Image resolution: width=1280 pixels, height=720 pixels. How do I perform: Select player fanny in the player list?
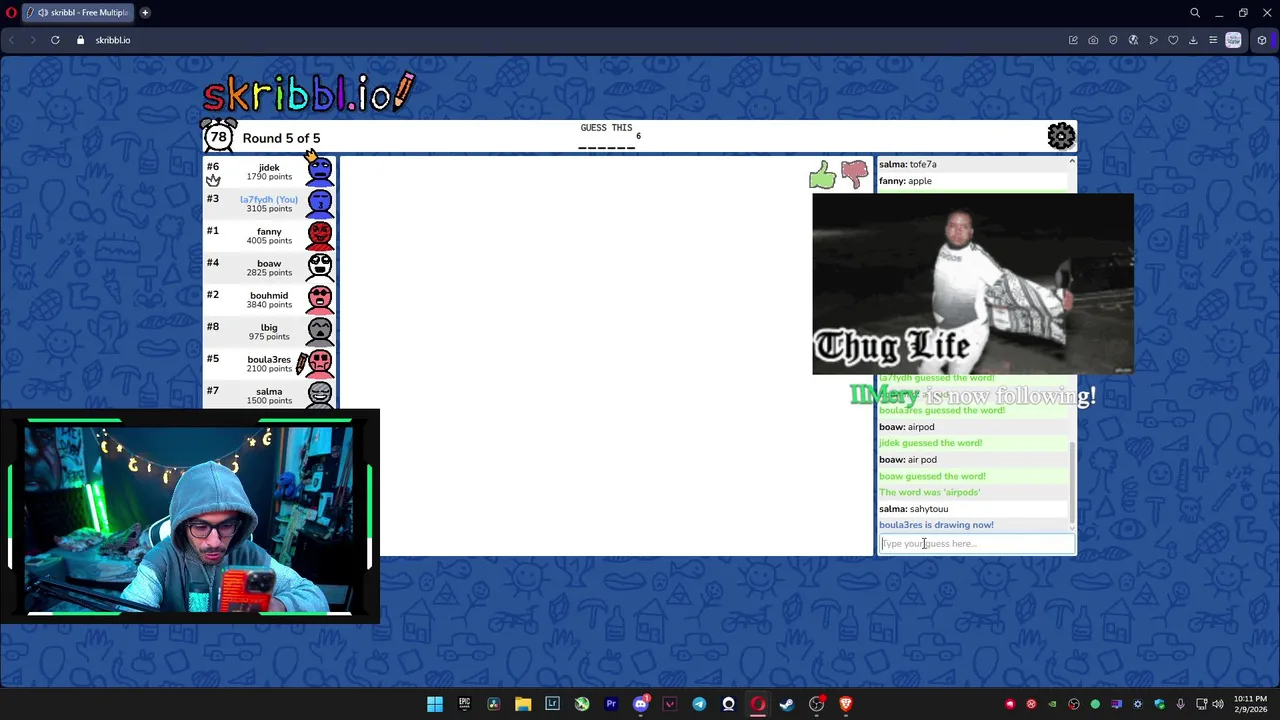270,236
